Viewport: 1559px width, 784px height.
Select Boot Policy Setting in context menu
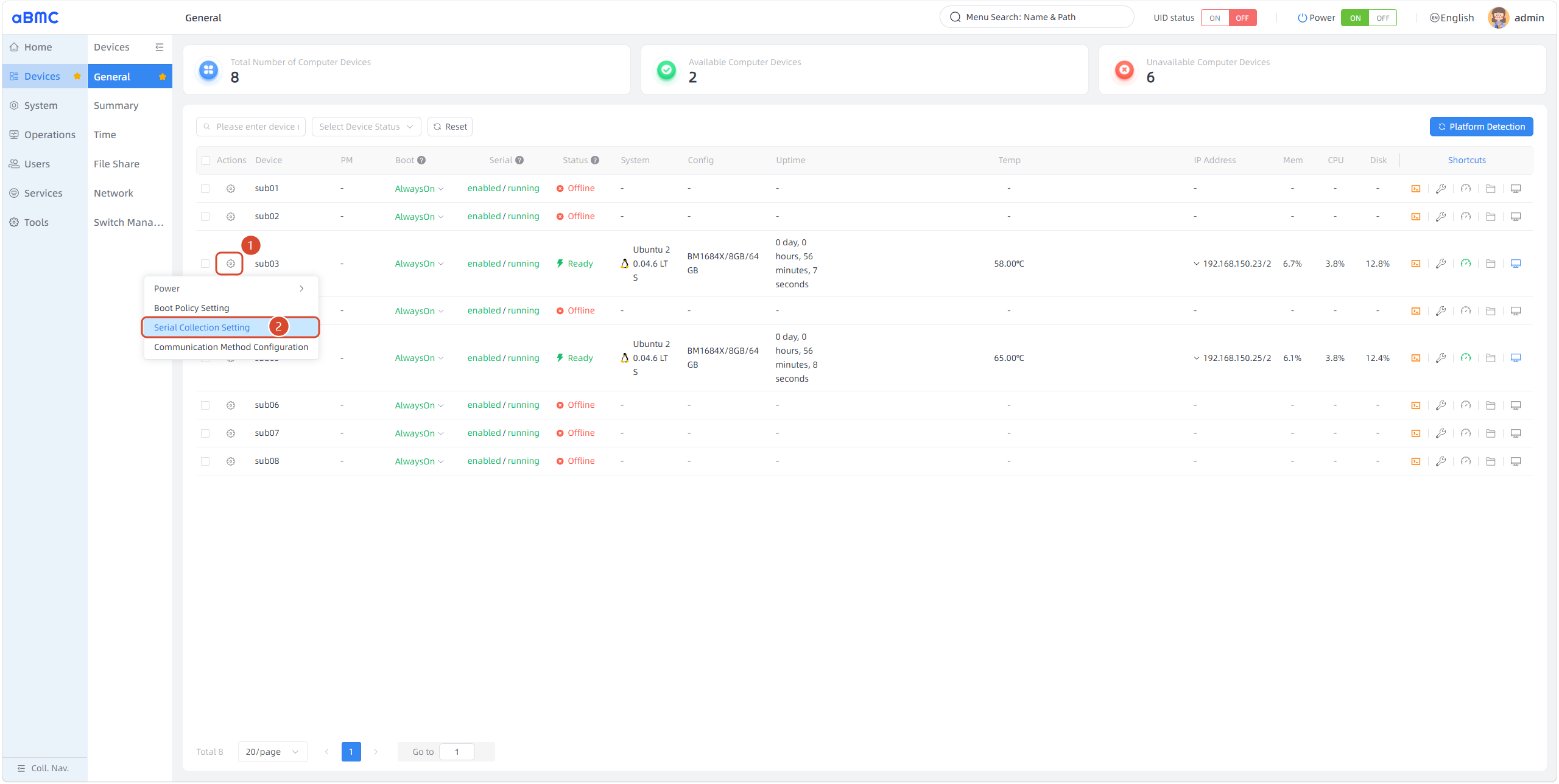click(x=231, y=308)
